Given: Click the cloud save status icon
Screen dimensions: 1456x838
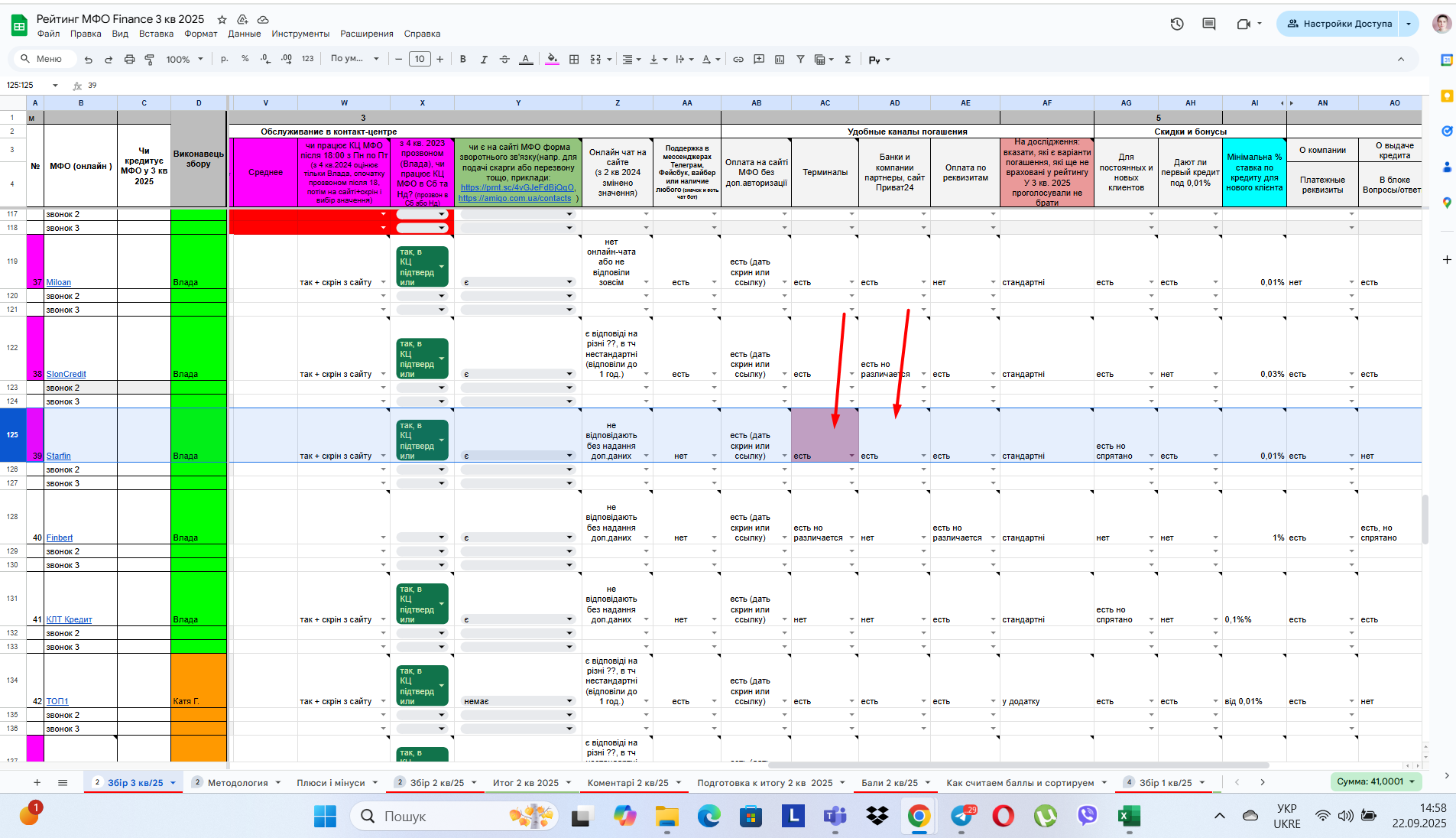Looking at the screenshot, I should (x=263, y=19).
